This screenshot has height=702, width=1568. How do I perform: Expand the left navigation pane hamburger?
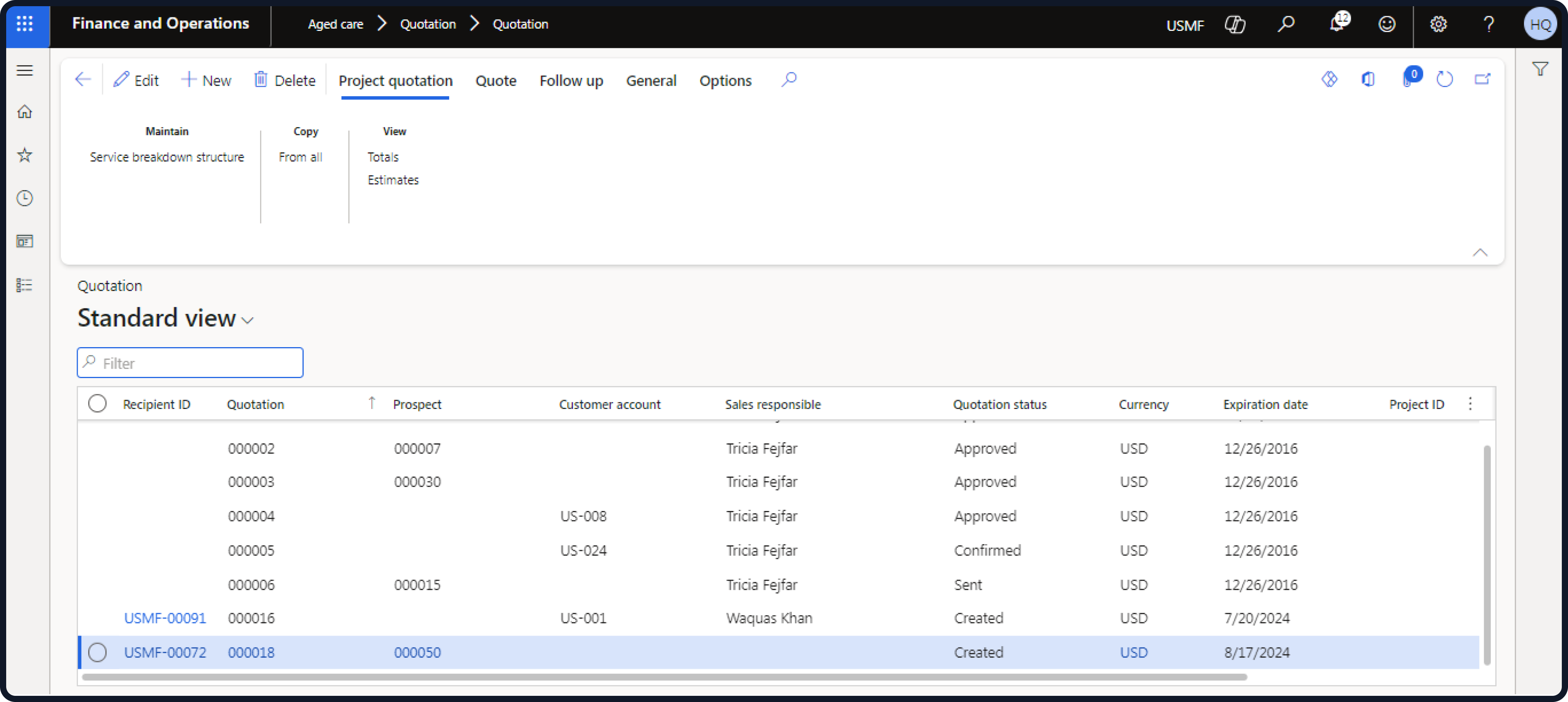click(24, 71)
